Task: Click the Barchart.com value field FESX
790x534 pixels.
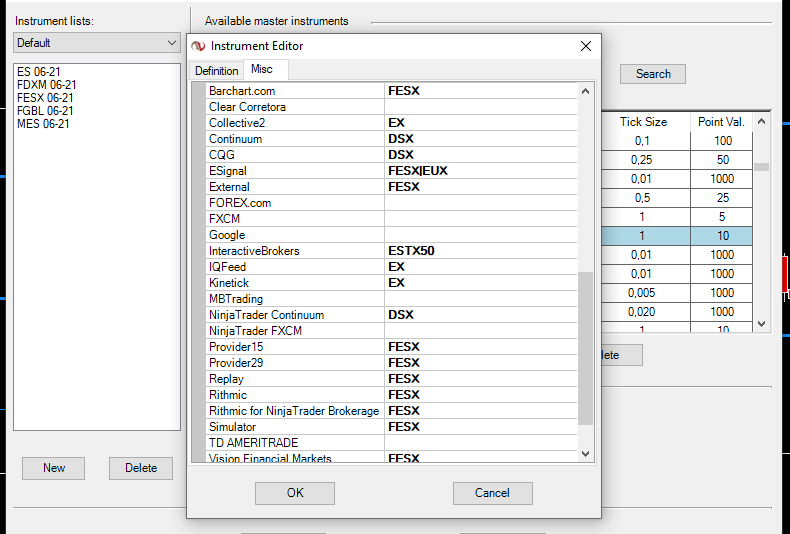Action: pyautogui.click(x=481, y=91)
